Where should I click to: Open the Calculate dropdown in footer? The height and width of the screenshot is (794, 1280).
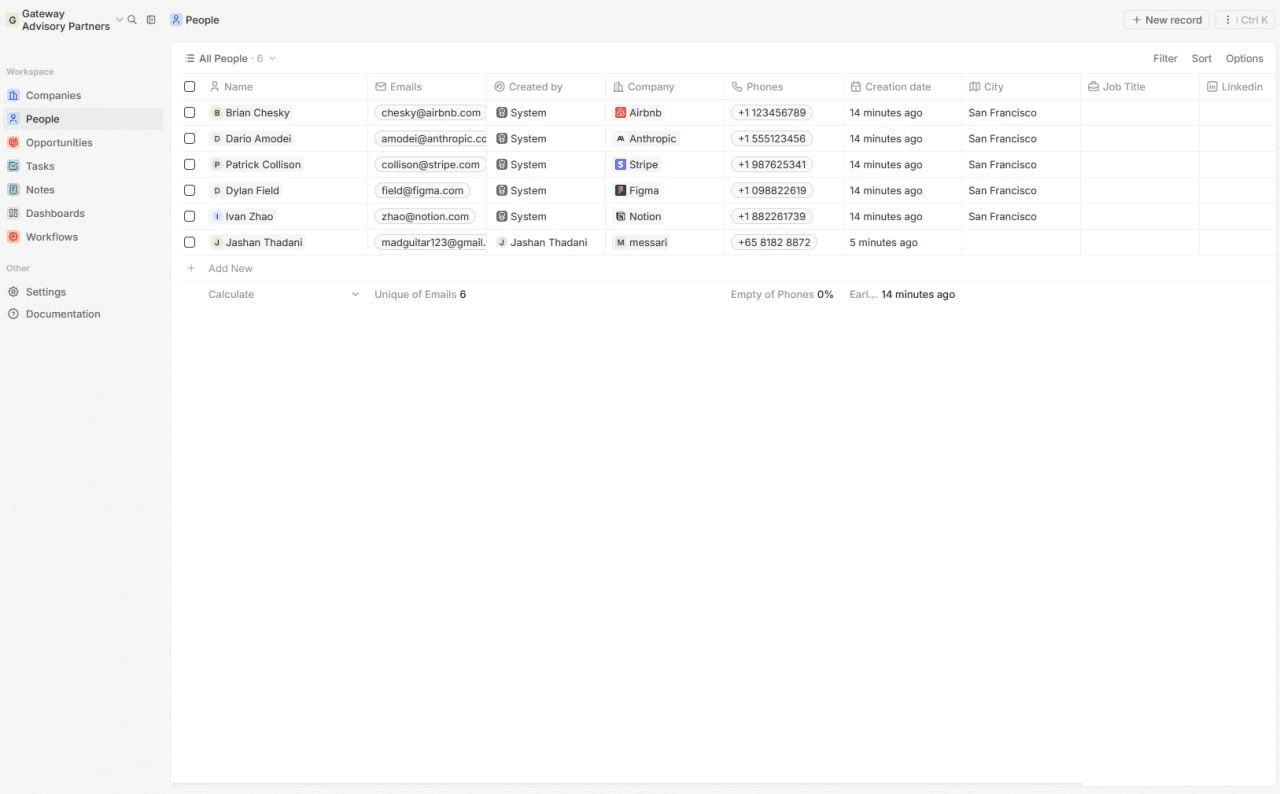[x=284, y=295]
